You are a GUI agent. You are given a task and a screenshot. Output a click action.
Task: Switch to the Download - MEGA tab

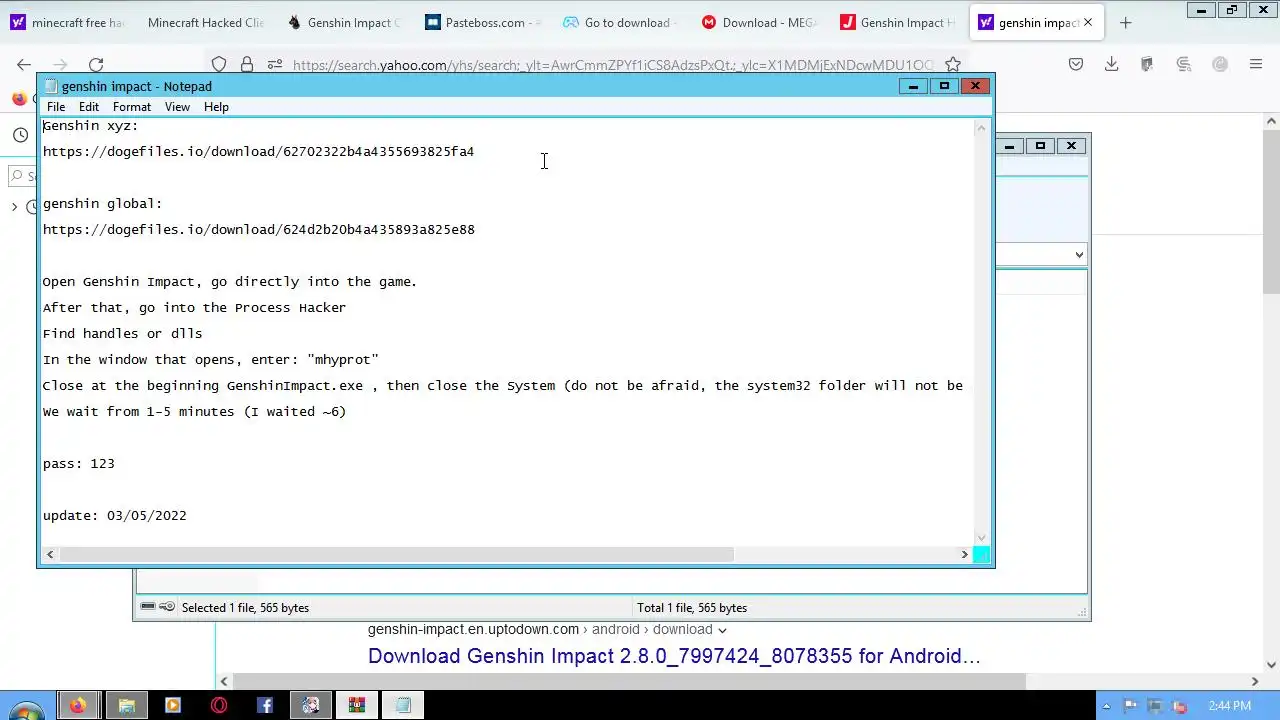click(760, 22)
